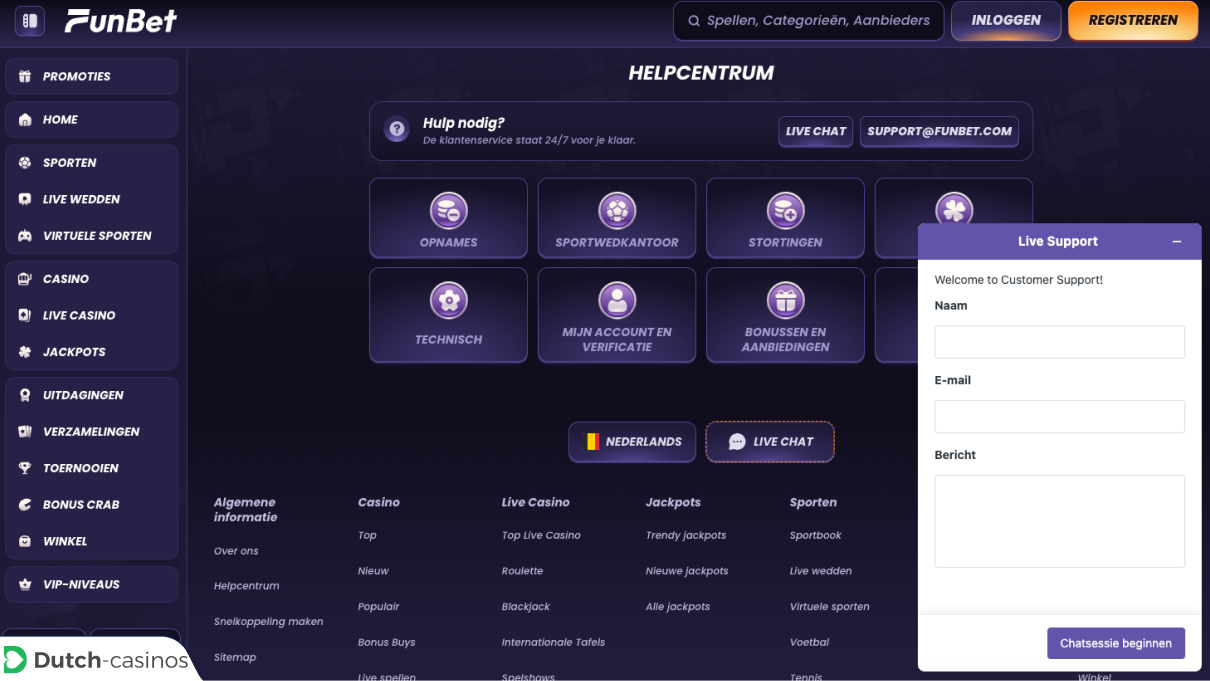This screenshot has height=681, width=1210.
Task: Click the Virtuele Sporten gamepad icon
Action: [25, 236]
